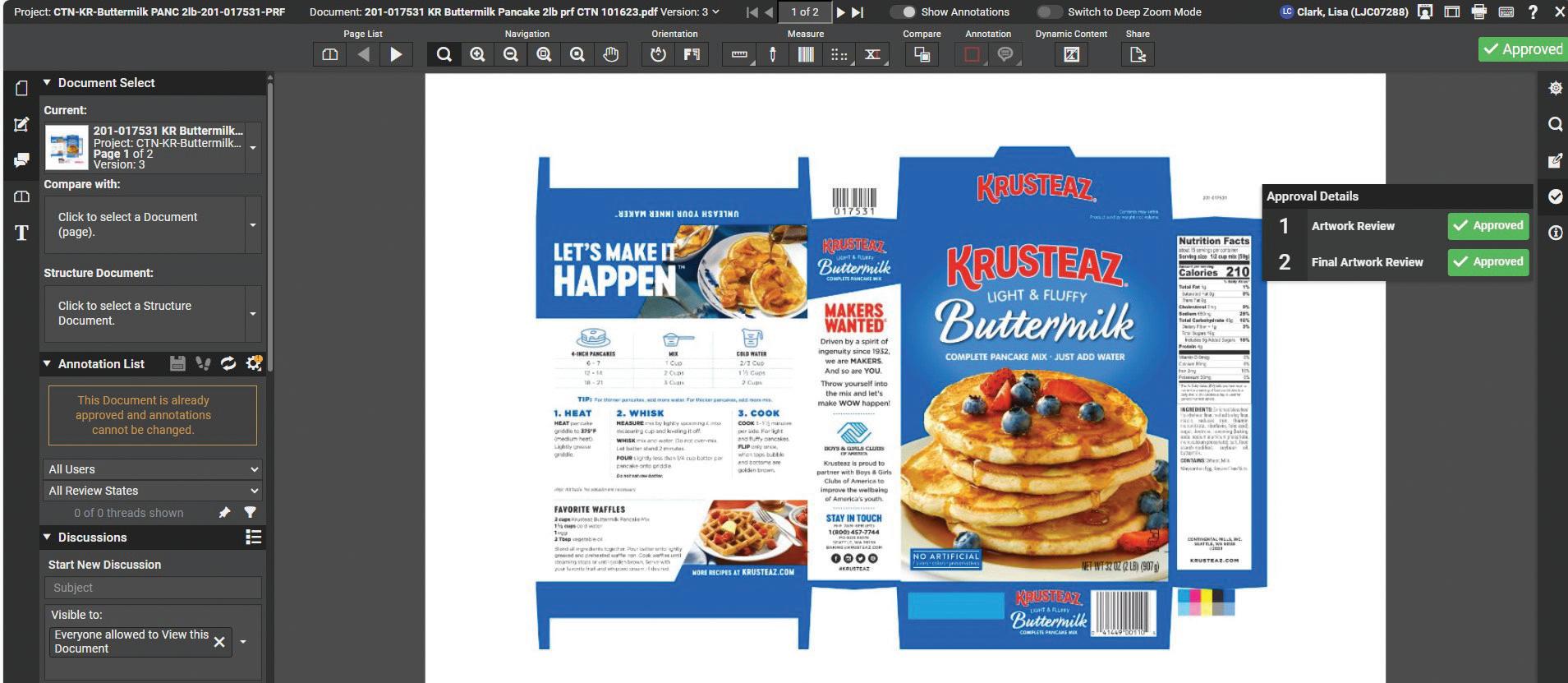This screenshot has width=1568, height=683.
Task: Collapse the Document Select section
Action: point(47,82)
